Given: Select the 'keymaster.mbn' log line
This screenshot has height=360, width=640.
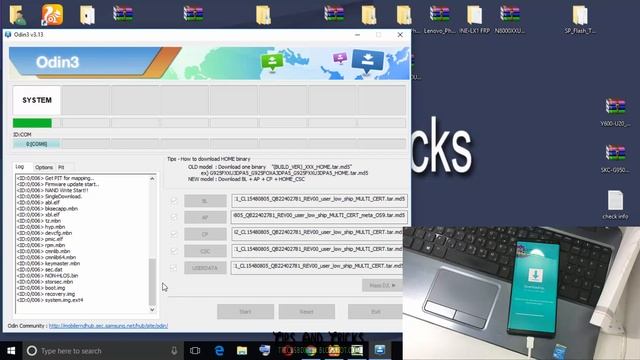Looking at the screenshot, I should [48, 263].
